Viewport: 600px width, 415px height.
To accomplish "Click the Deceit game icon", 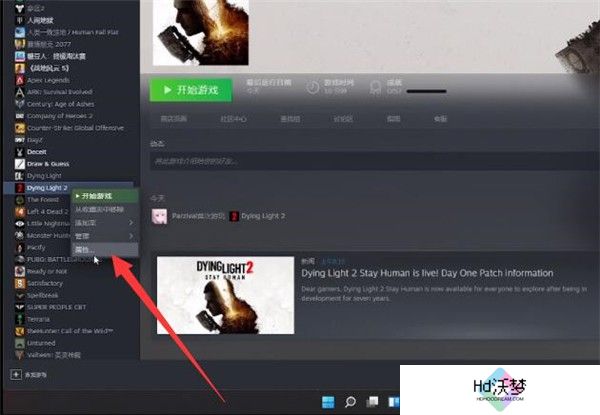I will (x=20, y=152).
